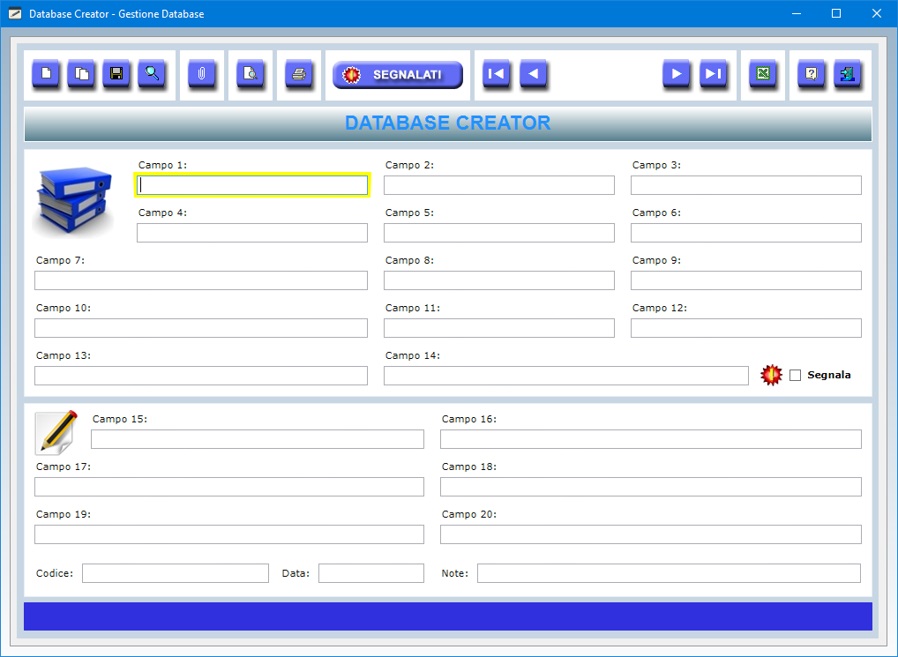Duplicate record using the copy pages icon
Screen dimensions: 898x657
tap(81, 74)
